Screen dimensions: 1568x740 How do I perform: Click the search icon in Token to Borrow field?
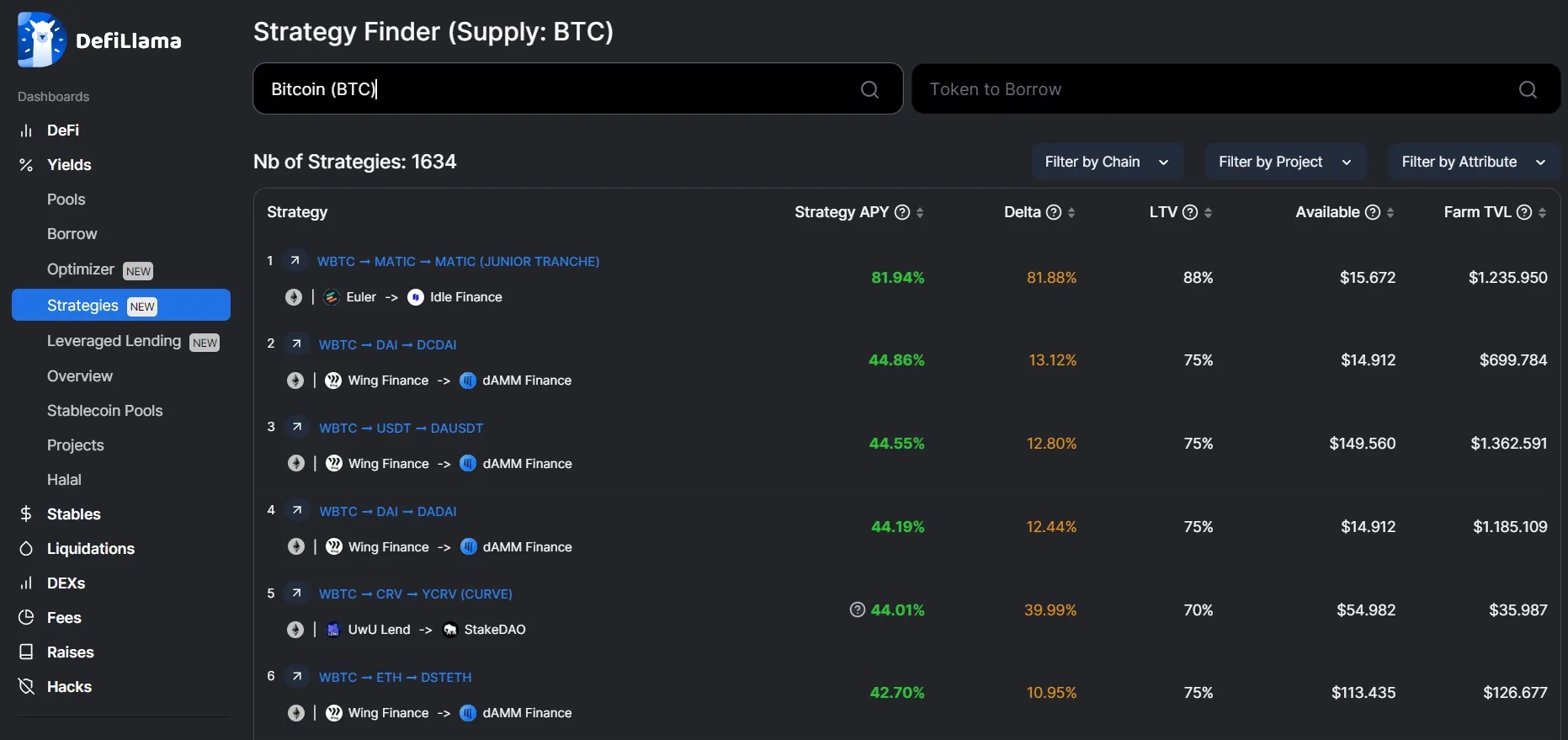(1528, 89)
